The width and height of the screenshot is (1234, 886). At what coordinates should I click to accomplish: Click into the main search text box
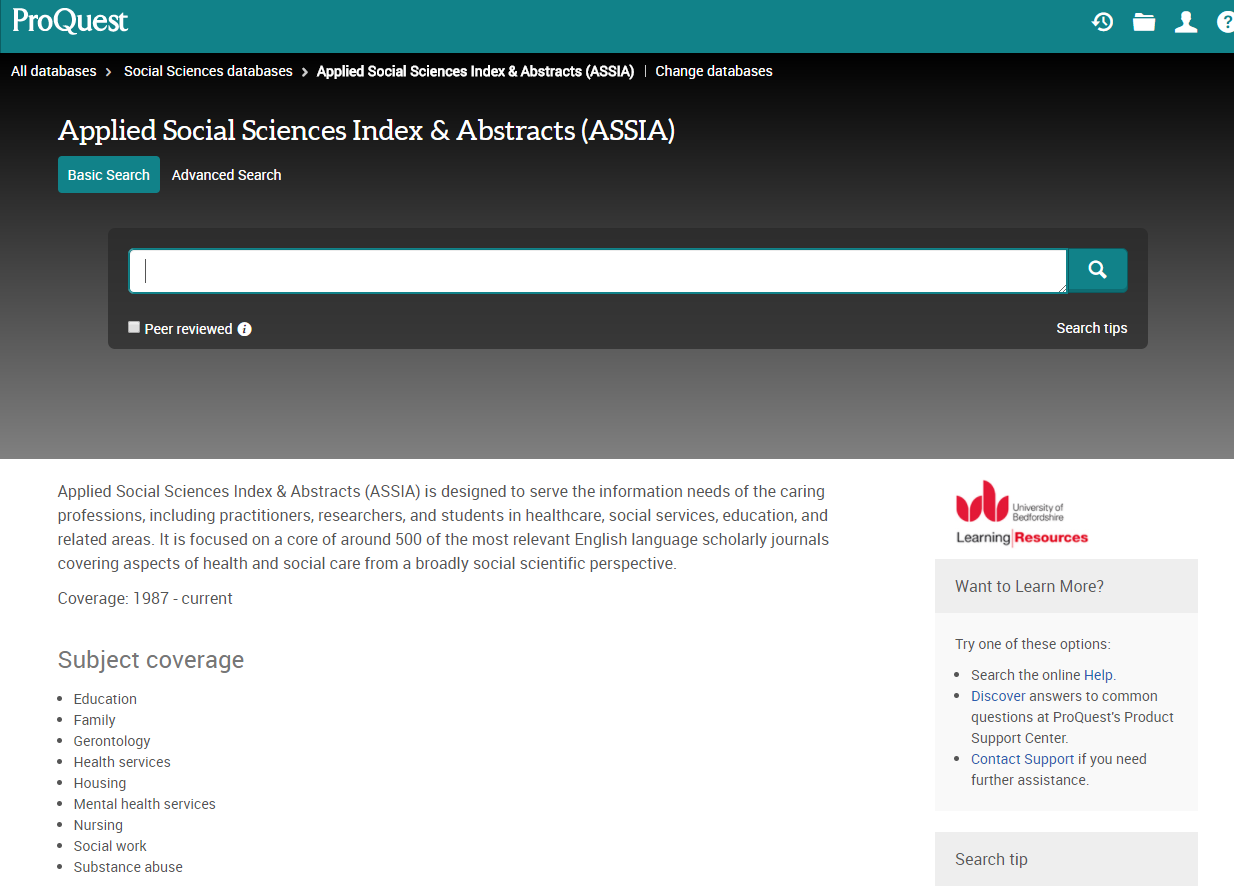click(597, 271)
